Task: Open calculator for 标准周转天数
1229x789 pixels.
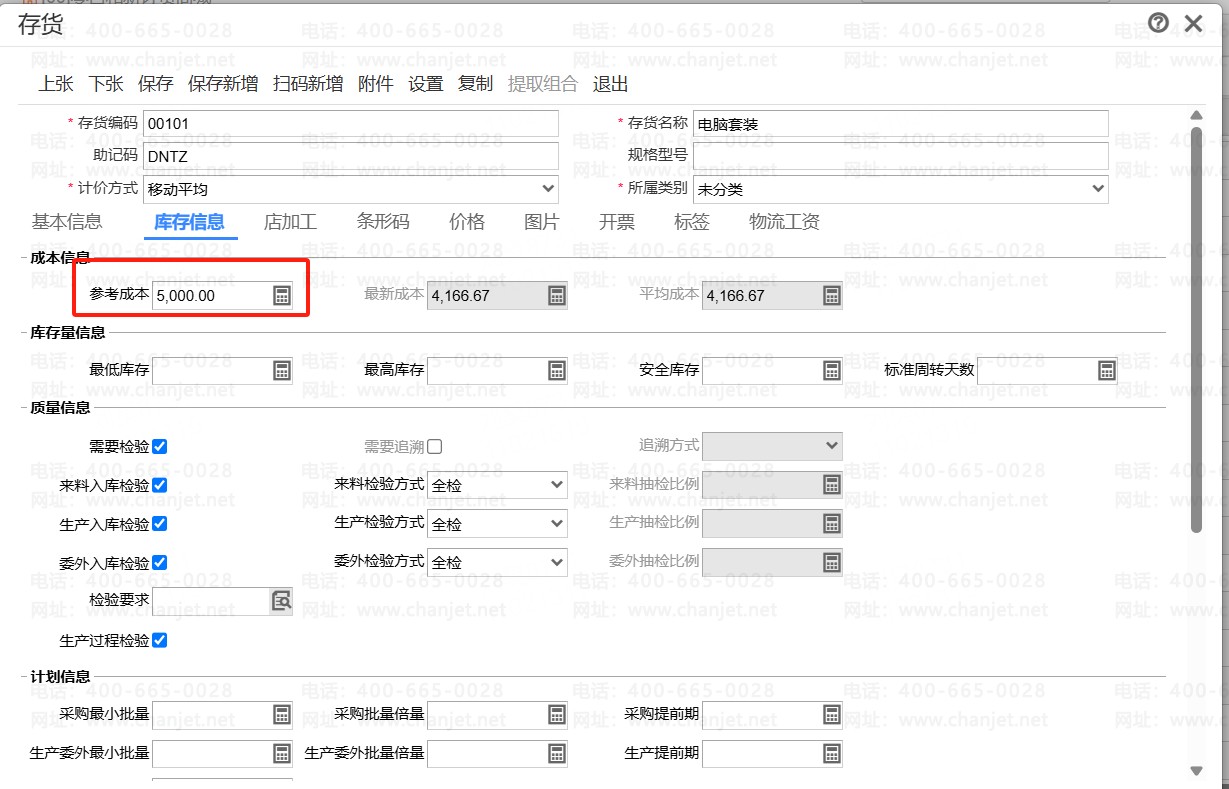Action: [1106, 370]
